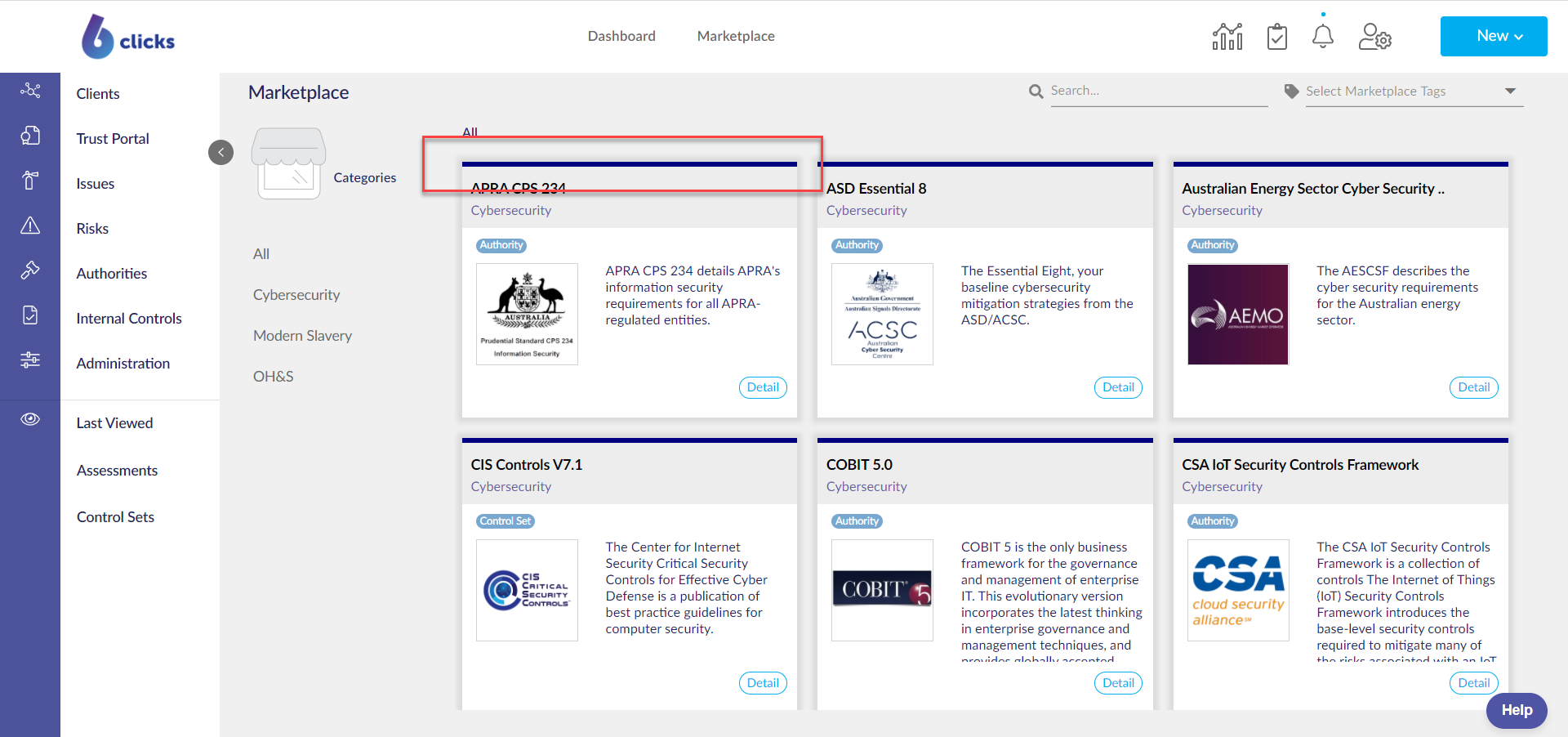Open Detail for CIS Controls V7.1
The width and height of the screenshot is (1568, 737).
(x=763, y=683)
